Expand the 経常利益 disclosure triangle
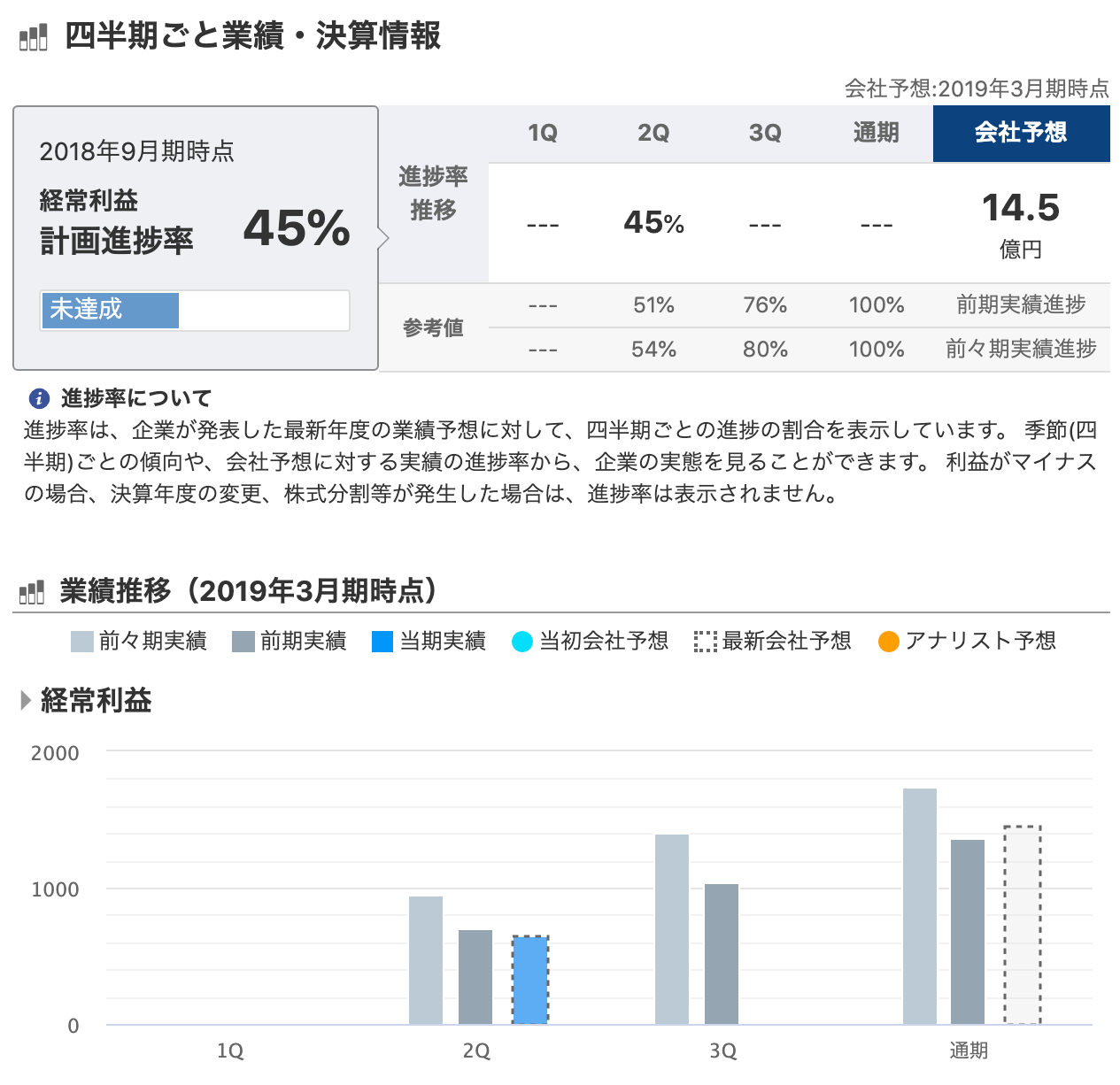This screenshot has width=1120, height=1085. 24,701
